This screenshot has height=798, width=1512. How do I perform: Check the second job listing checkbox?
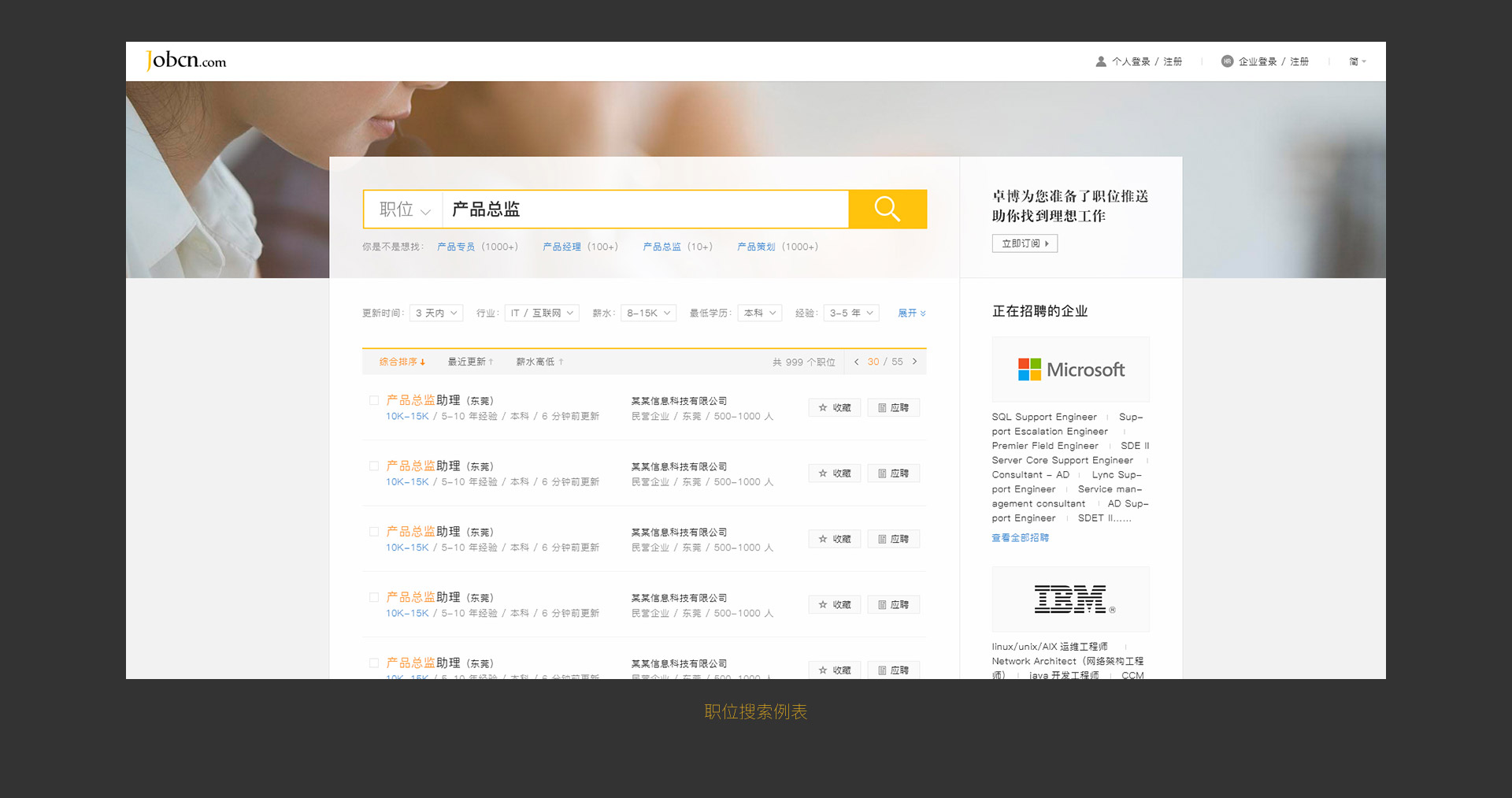point(374,466)
